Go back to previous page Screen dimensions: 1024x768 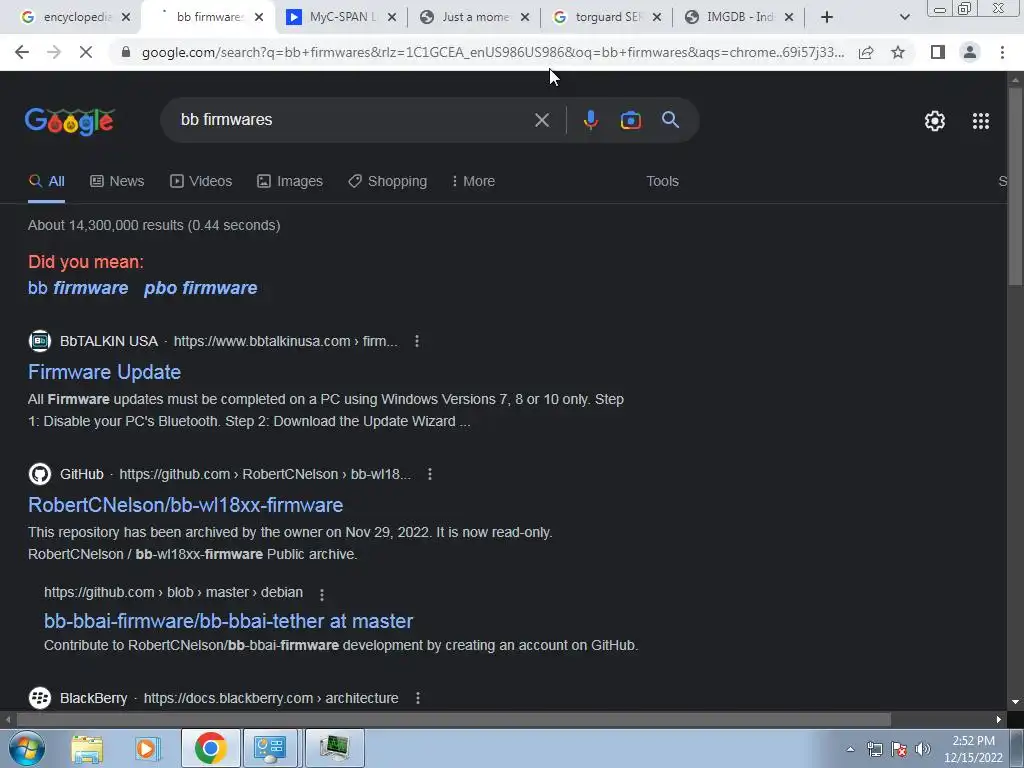pos(22,52)
